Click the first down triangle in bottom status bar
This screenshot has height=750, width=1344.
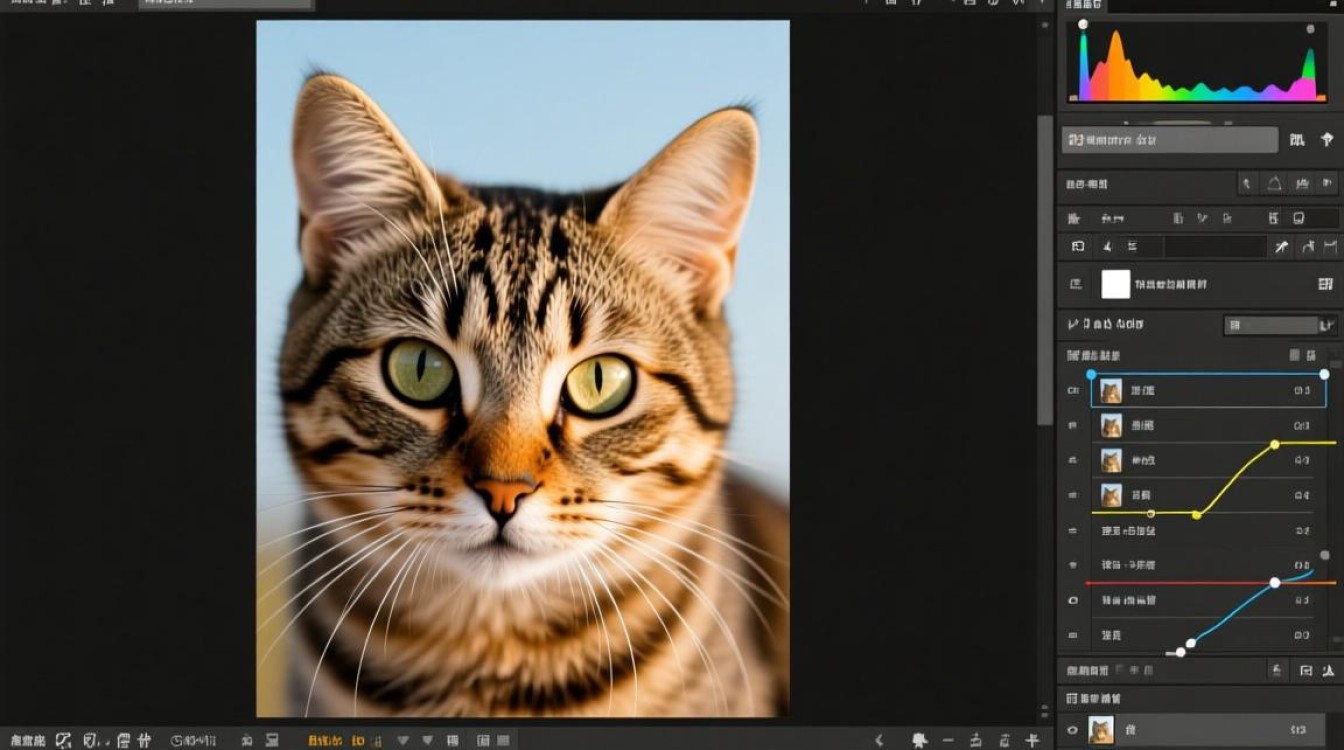click(x=403, y=741)
